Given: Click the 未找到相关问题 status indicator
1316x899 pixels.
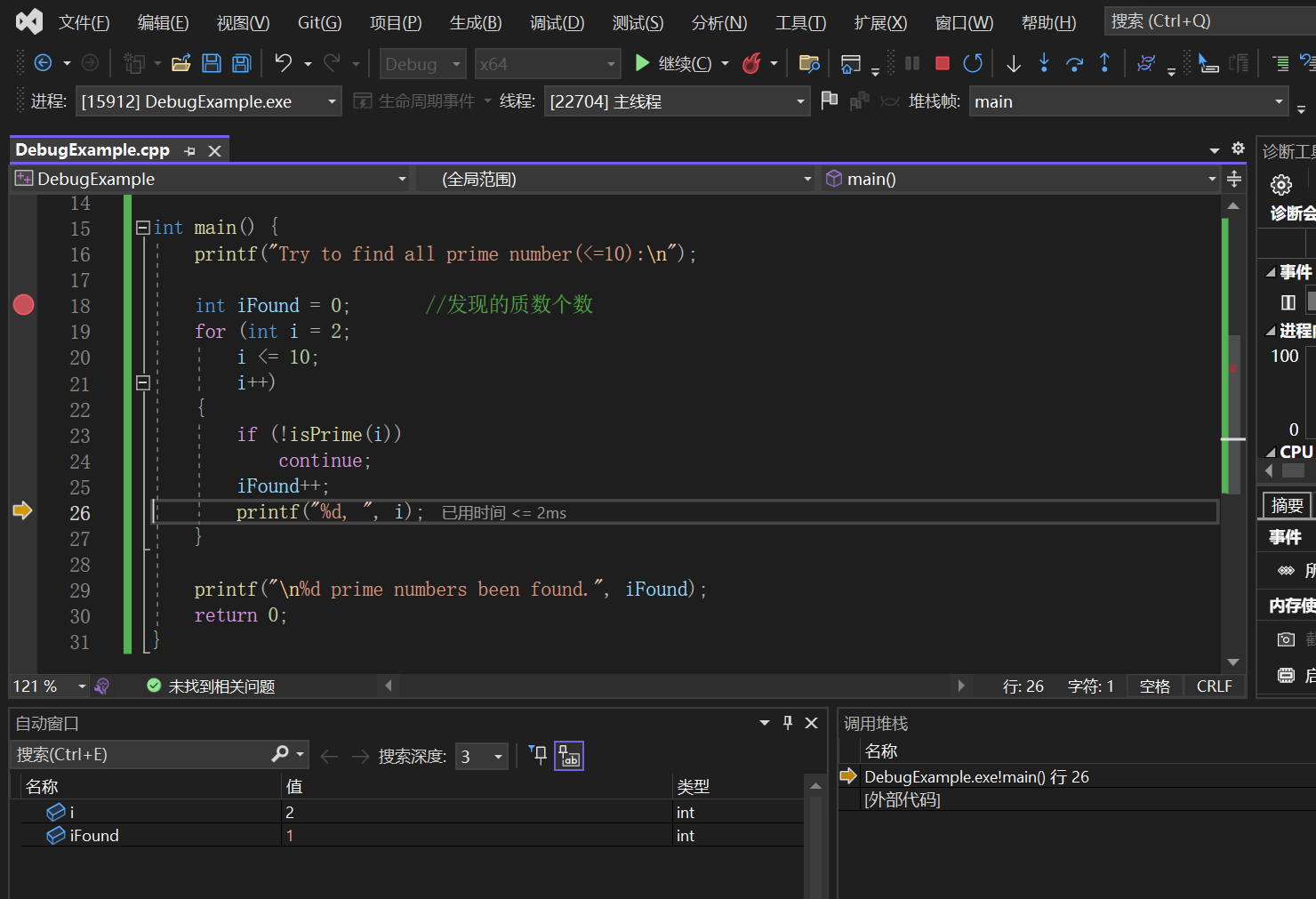Looking at the screenshot, I should (211, 686).
